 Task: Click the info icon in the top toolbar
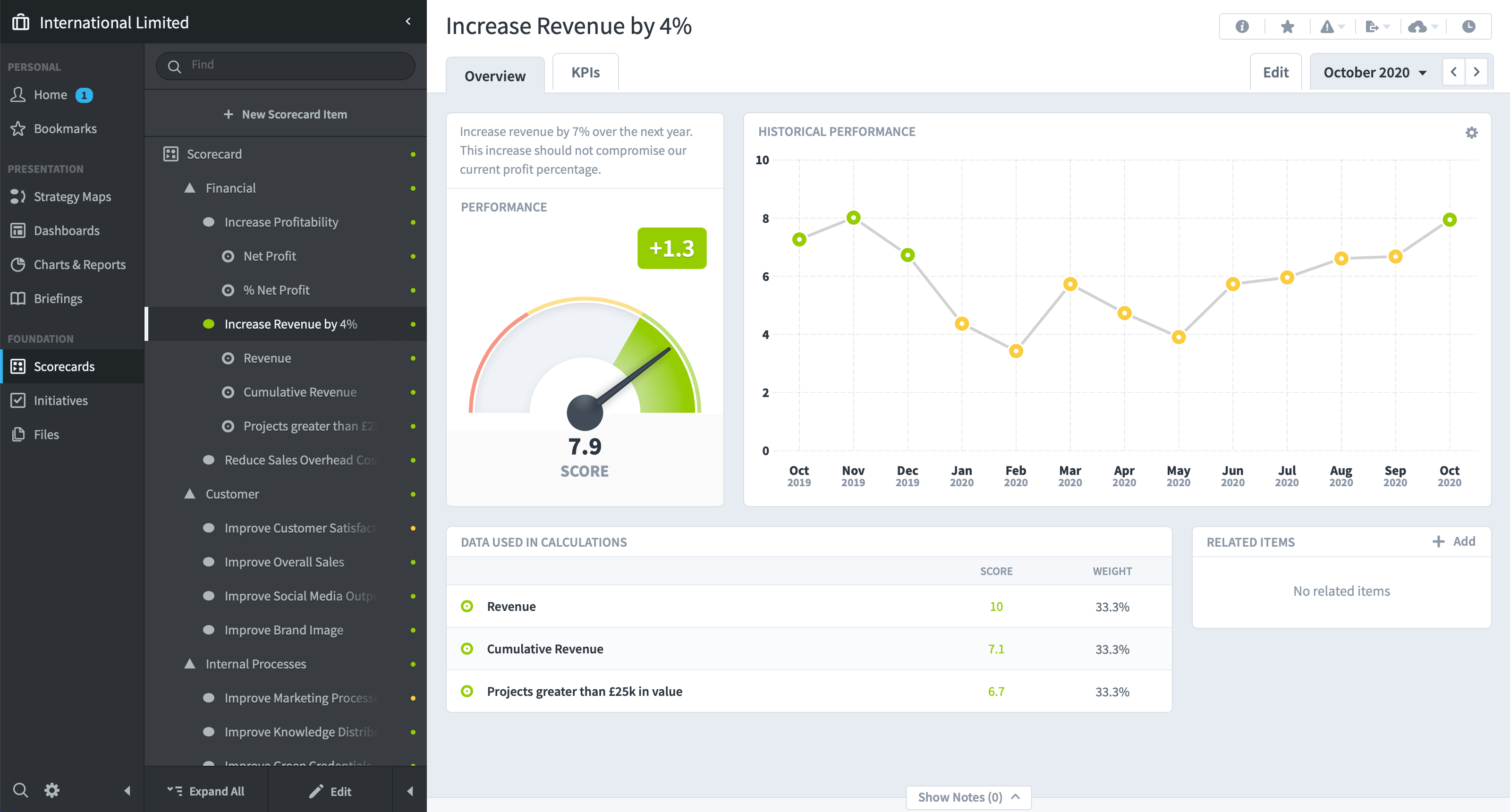(1241, 26)
